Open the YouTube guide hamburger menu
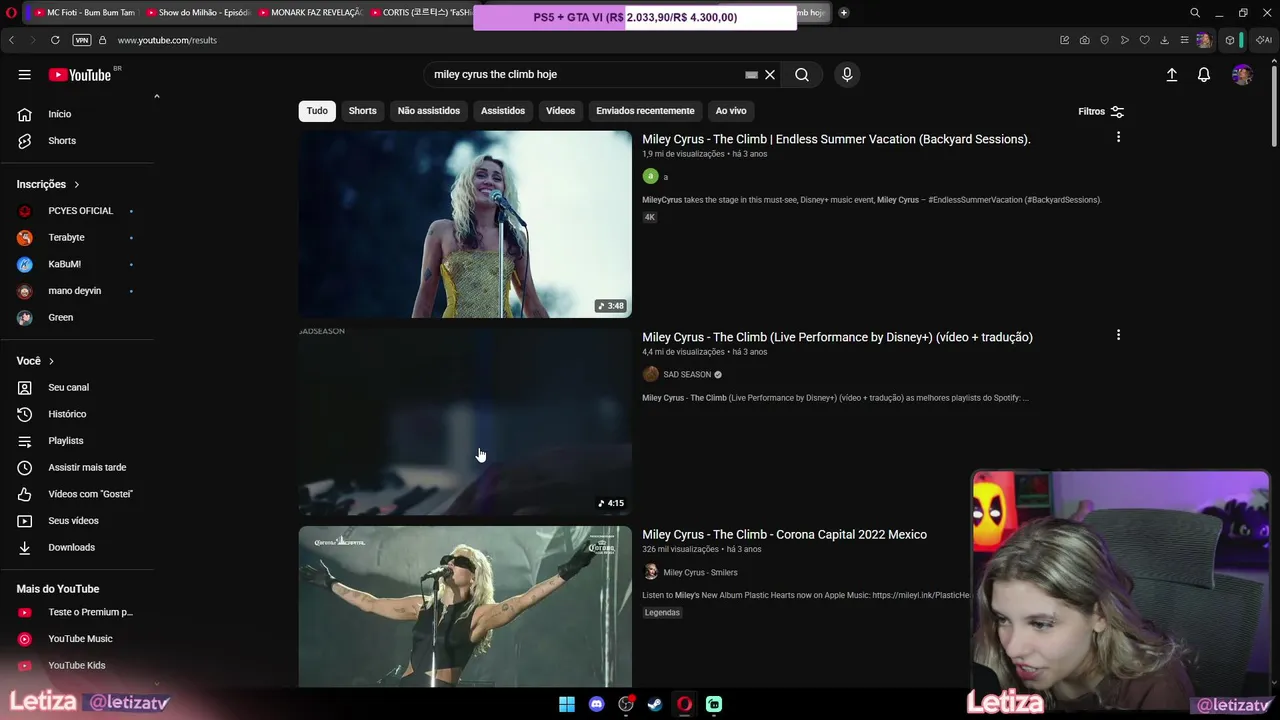This screenshot has width=1280, height=720. (24, 74)
